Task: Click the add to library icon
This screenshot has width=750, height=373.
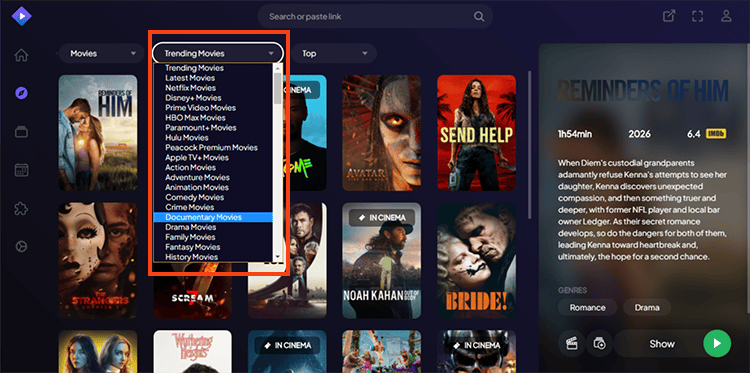Action: coord(599,343)
